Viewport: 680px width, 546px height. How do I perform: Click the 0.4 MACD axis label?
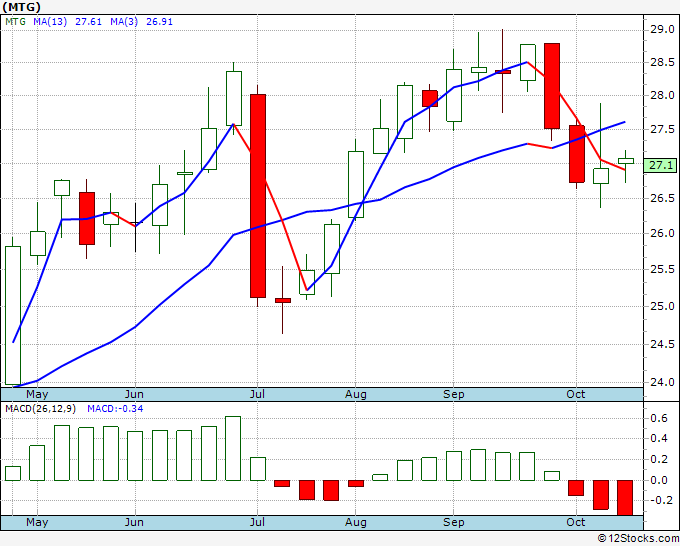[659, 438]
